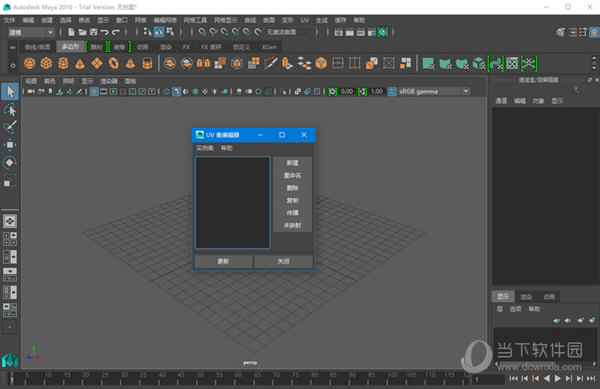600x389 pixels.
Task: Click the Redo arrow icon
Action: tap(116, 32)
